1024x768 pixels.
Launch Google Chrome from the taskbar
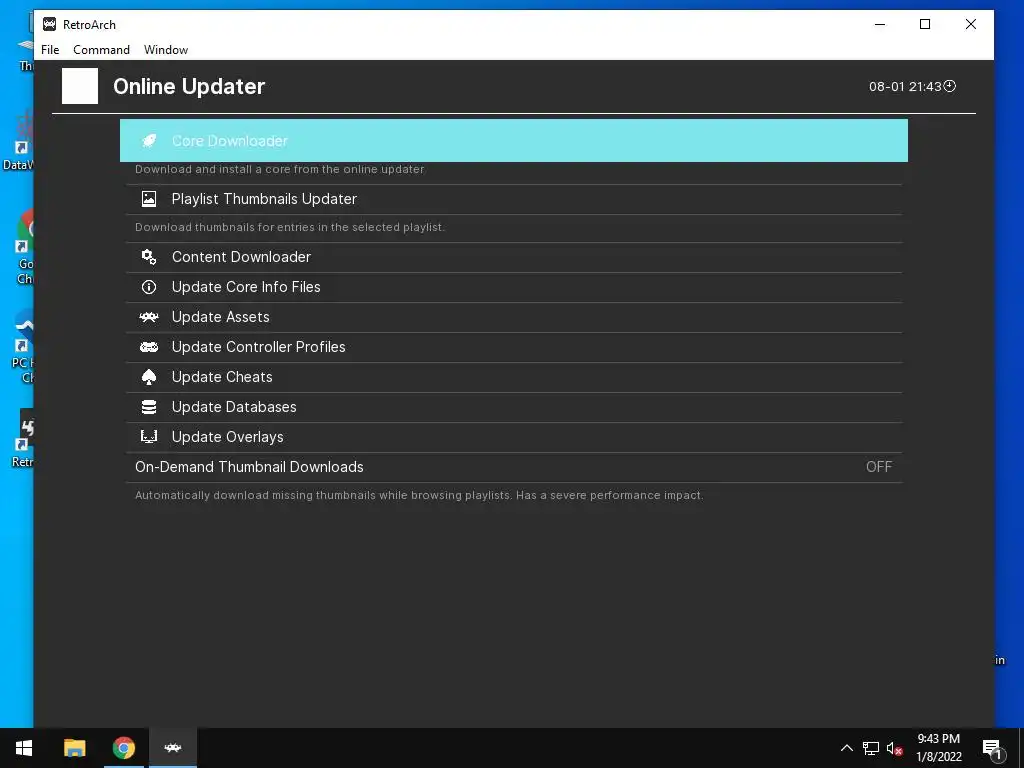tap(123, 748)
